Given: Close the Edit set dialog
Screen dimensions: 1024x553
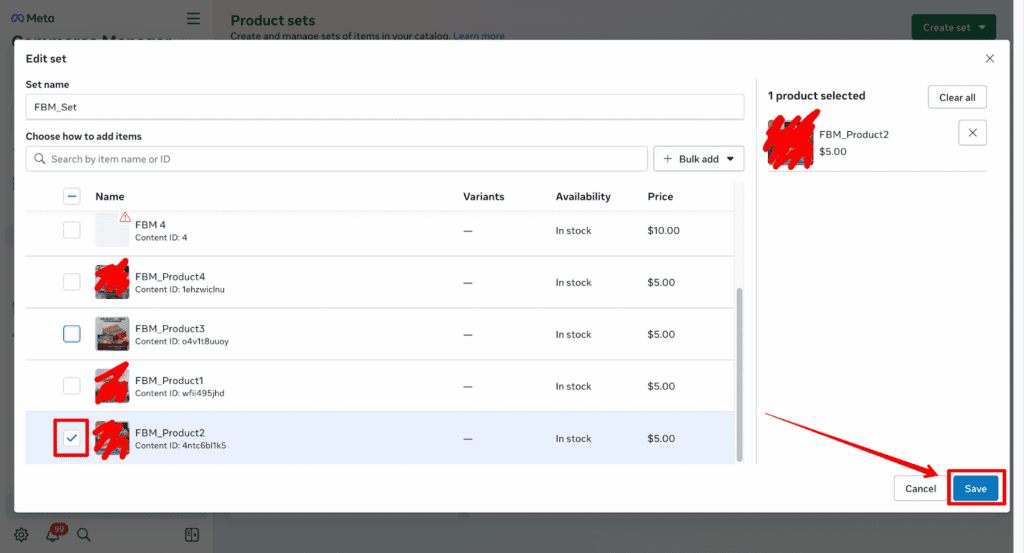Looking at the screenshot, I should coord(989,59).
